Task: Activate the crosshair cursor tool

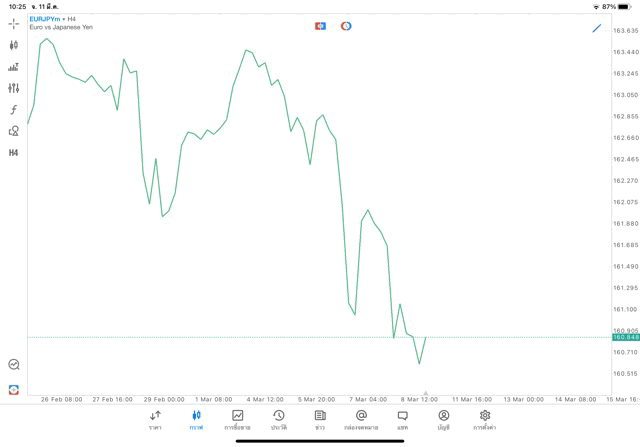Action: coord(13,23)
